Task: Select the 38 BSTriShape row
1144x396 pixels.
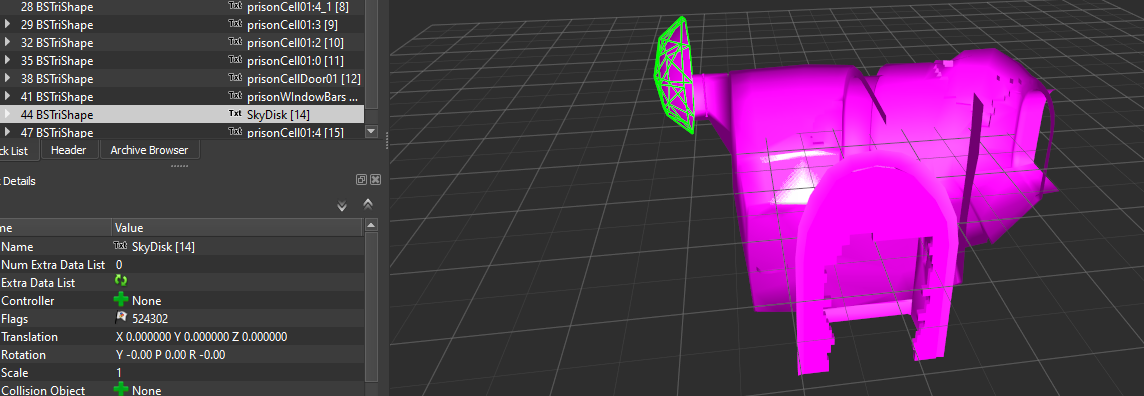Action: tap(182, 78)
